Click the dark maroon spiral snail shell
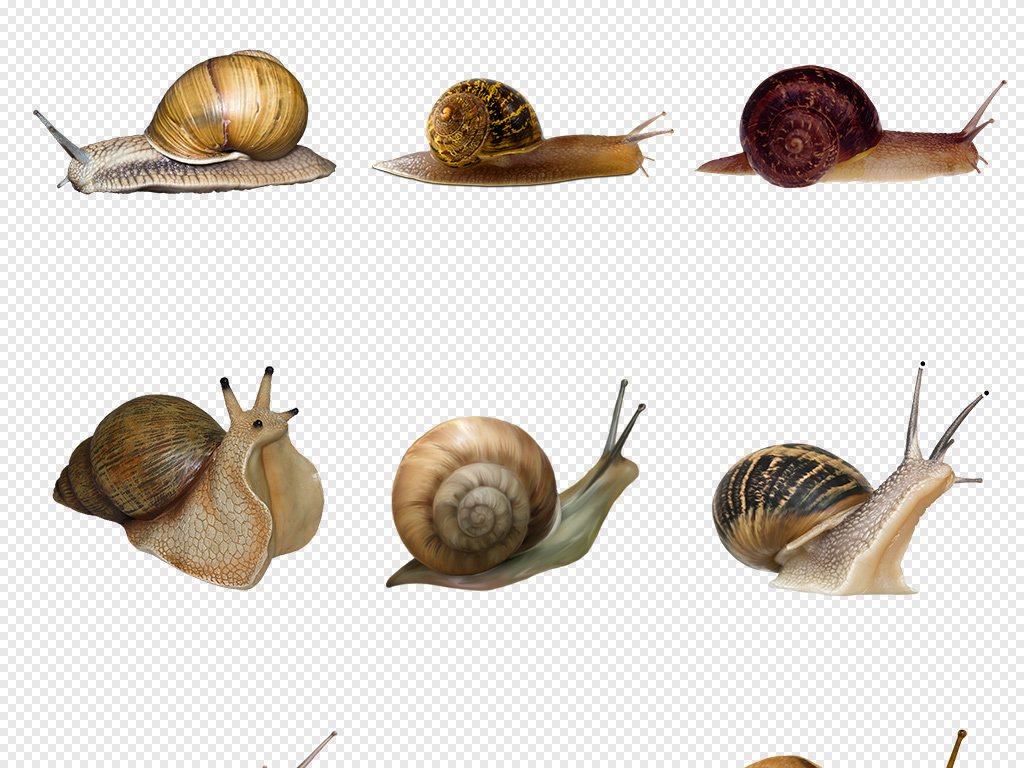 807,127
